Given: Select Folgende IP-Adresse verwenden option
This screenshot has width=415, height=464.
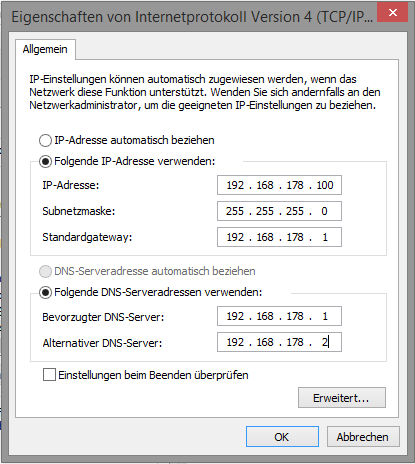Looking at the screenshot, I should point(45,161).
